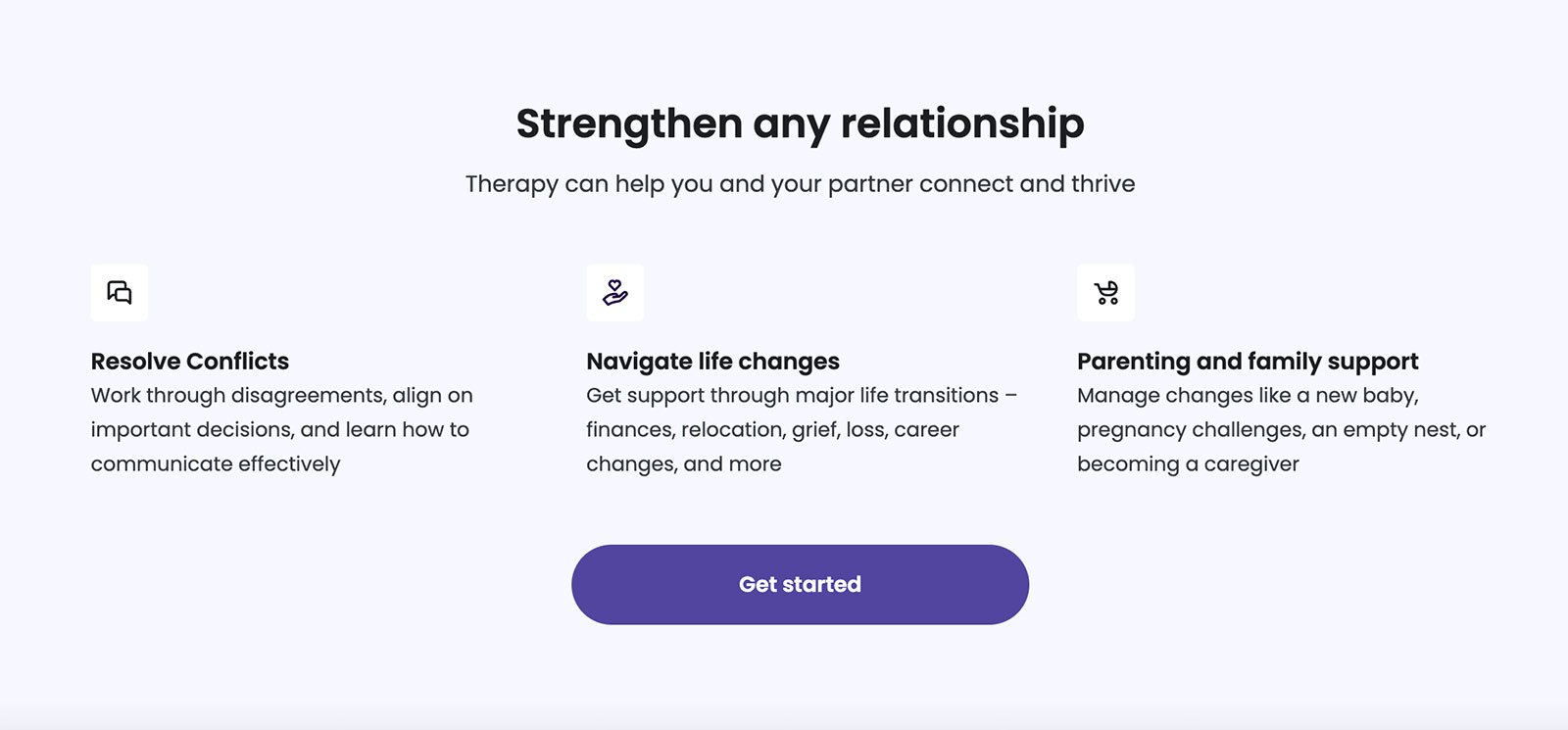The image size is (1568, 730).
Task: Select the Navigate life changes heading
Action: pos(712,362)
